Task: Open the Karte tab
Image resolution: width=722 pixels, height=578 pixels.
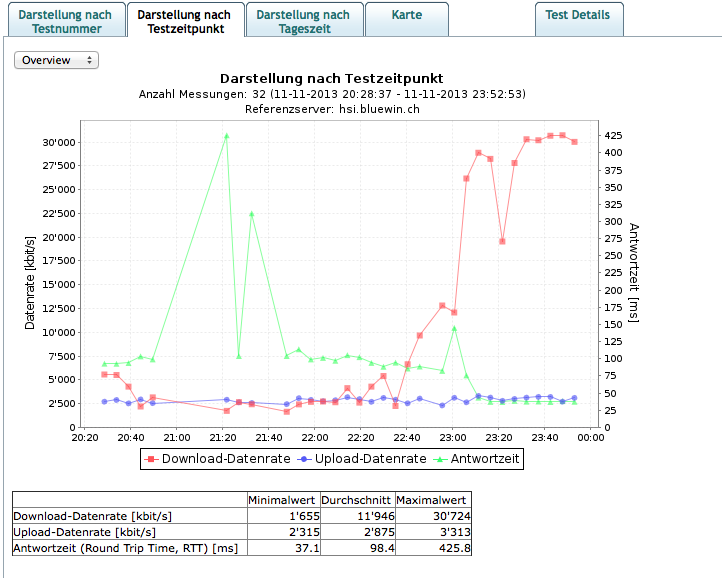Action: point(406,16)
